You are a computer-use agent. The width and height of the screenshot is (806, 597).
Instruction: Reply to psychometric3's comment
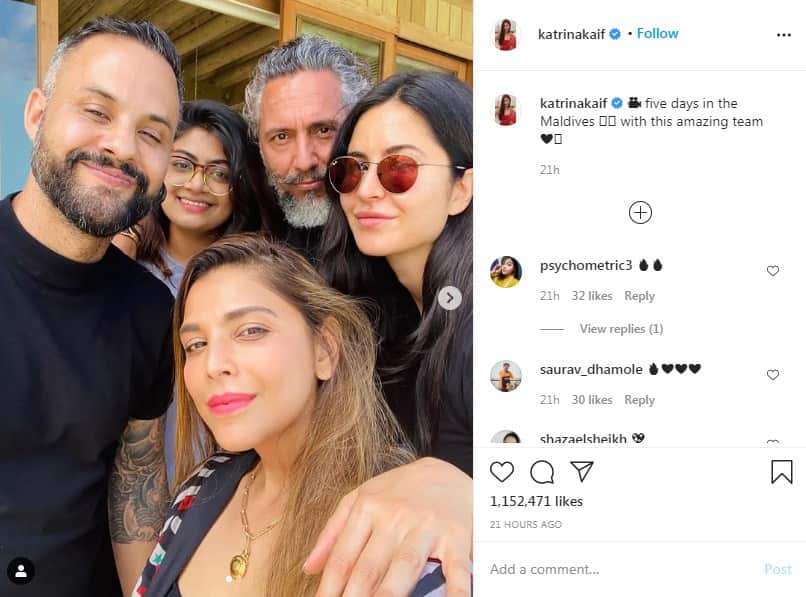(x=639, y=296)
